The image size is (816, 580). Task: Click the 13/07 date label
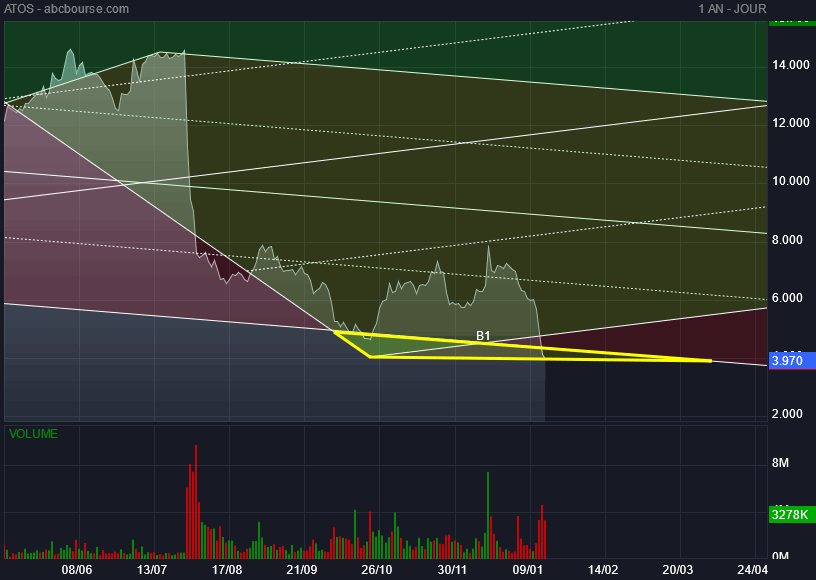(x=152, y=570)
